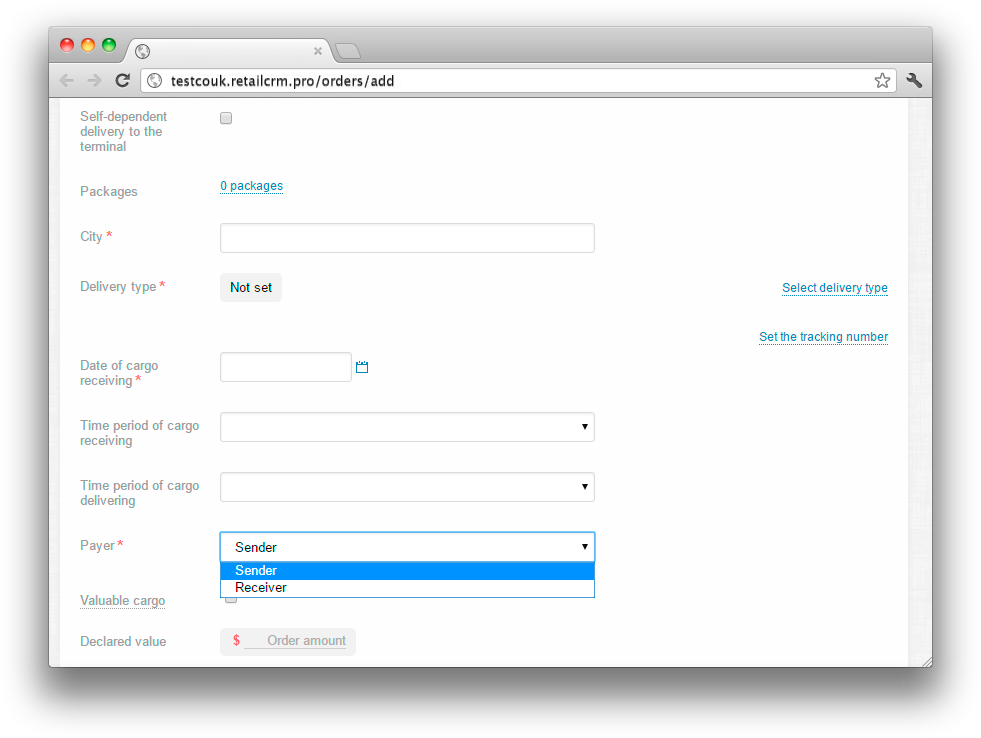Bookmark page with the star icon
The height and width of the screenshot is (738, 981).
pyautogui.click(x=882, y=81)
